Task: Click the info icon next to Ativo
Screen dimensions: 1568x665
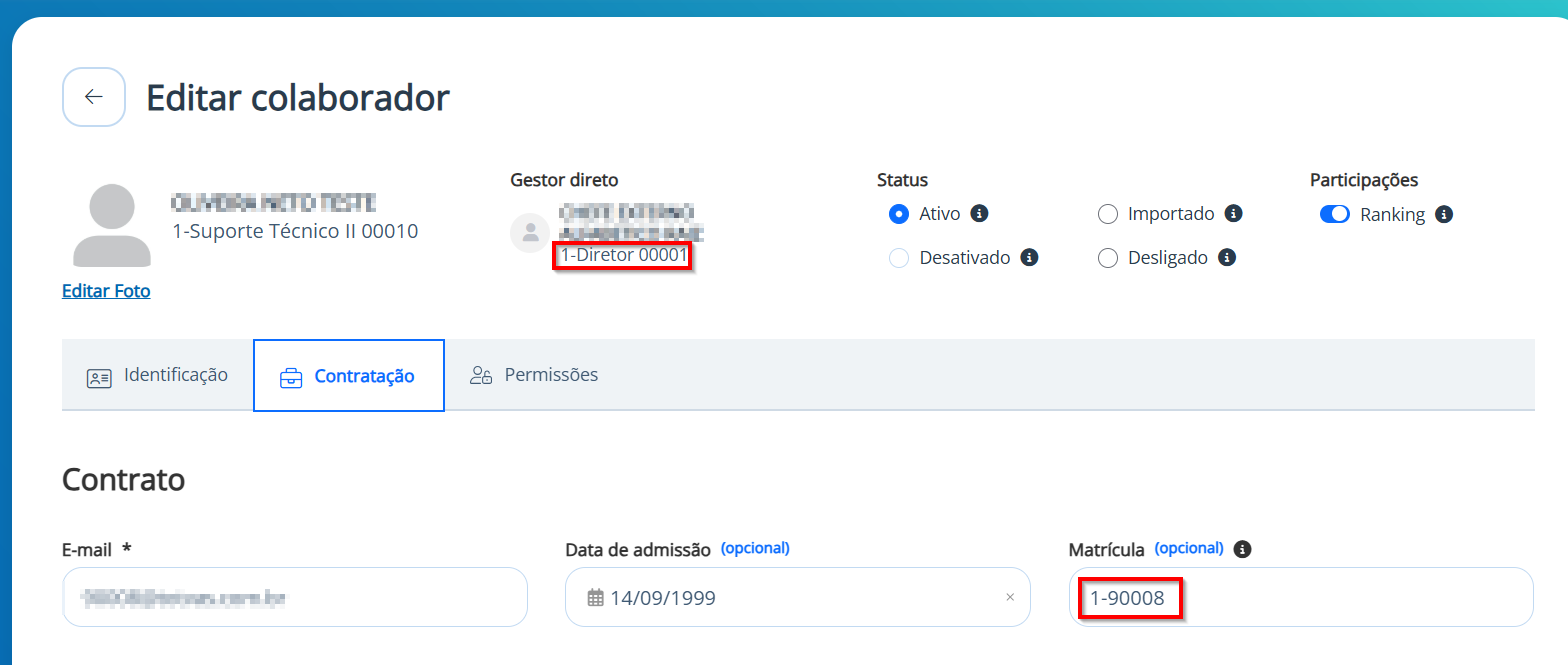Action: pyautogui.click(x=980, y=213)
